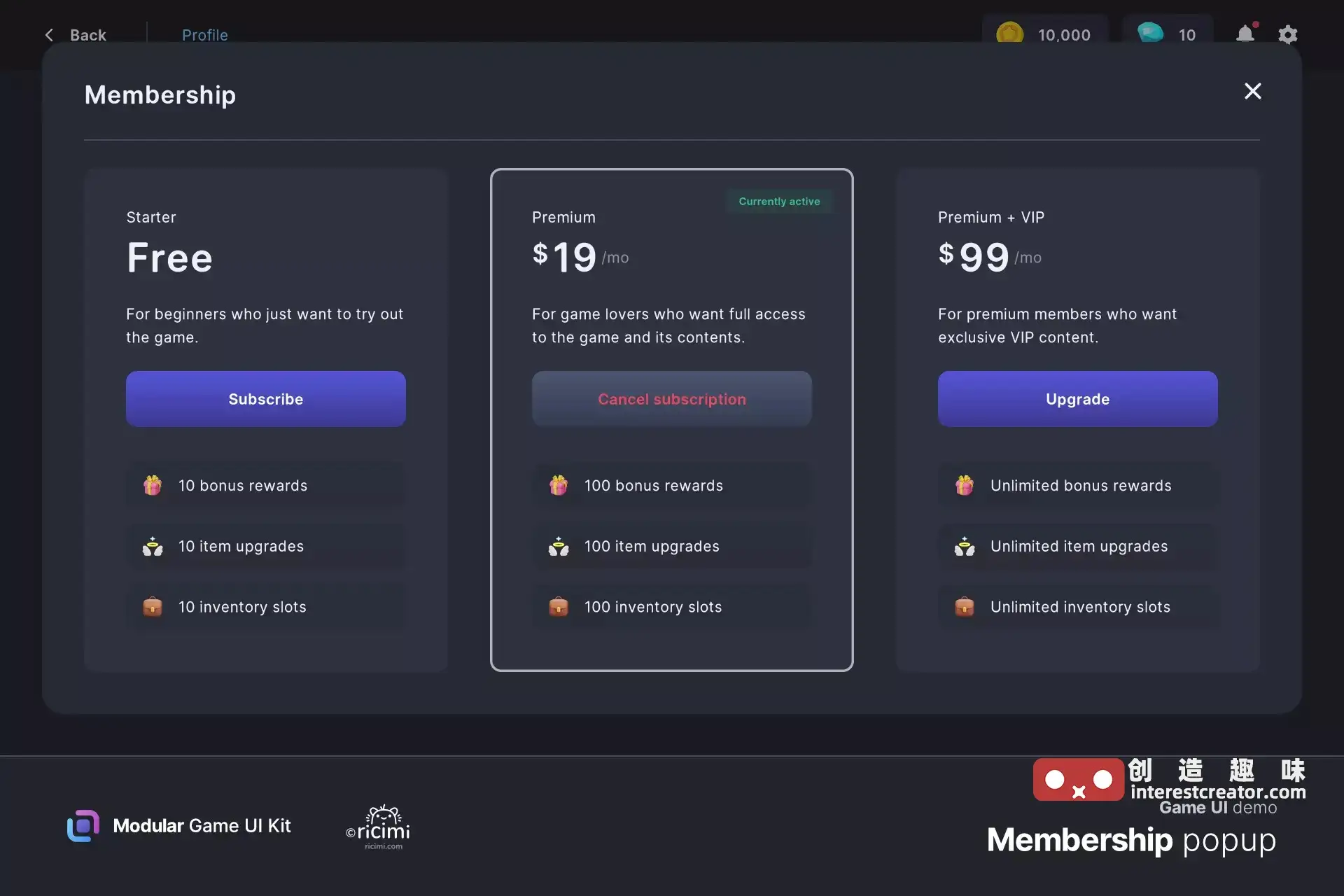1344x896 pixels.
Task: Click the upgrade icon beside Unlimited item upgrades
Action: (965, 546)
